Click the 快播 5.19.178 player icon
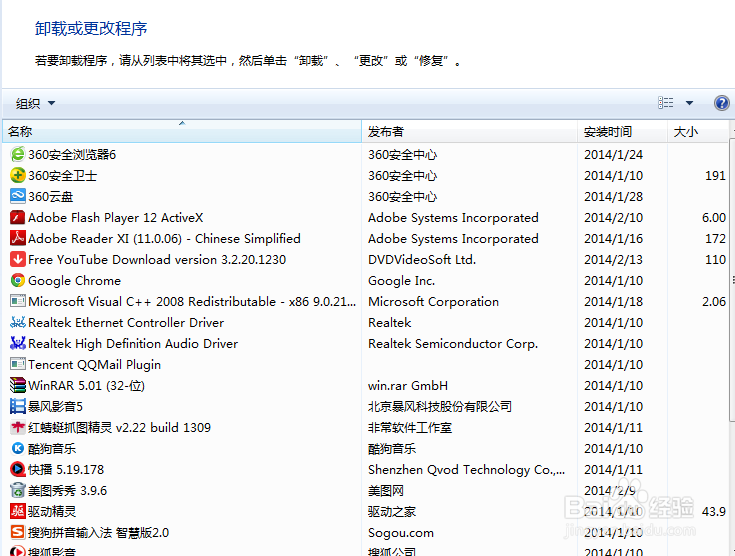The height and width of the screenshot is (556, 735). tap(17, 469)
